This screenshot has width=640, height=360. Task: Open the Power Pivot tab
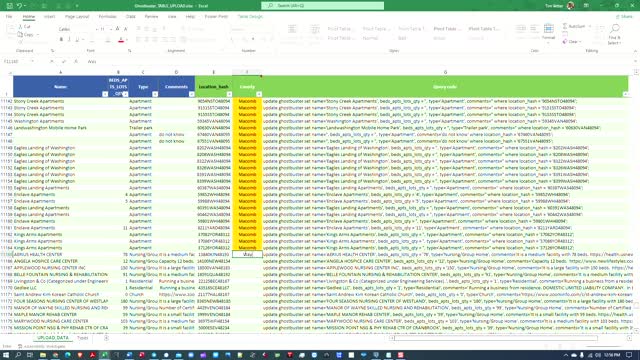(x=216, y=17)
